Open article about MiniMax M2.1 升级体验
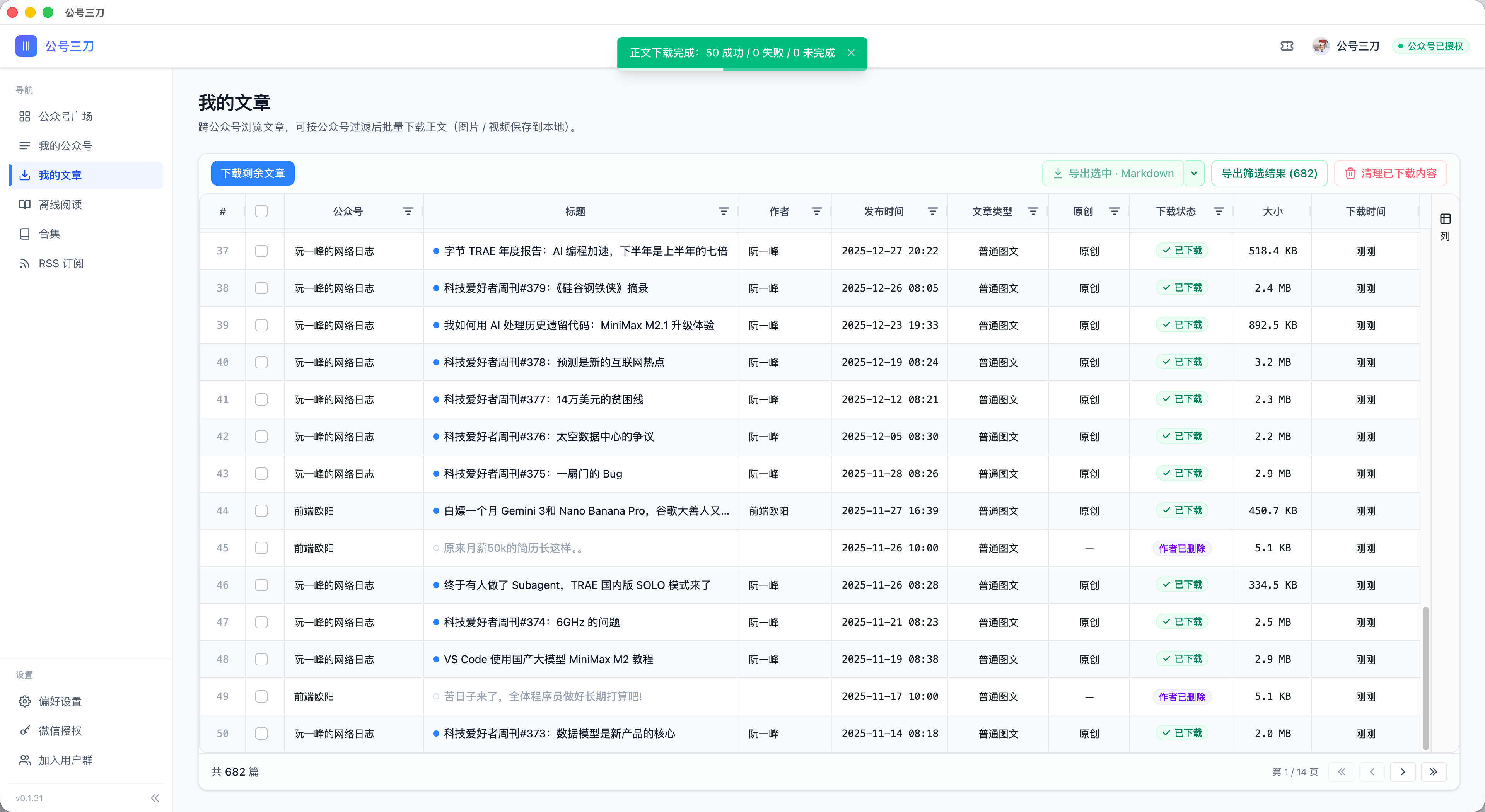Screen dimensions: 1485x812 [x=579, y=325]
